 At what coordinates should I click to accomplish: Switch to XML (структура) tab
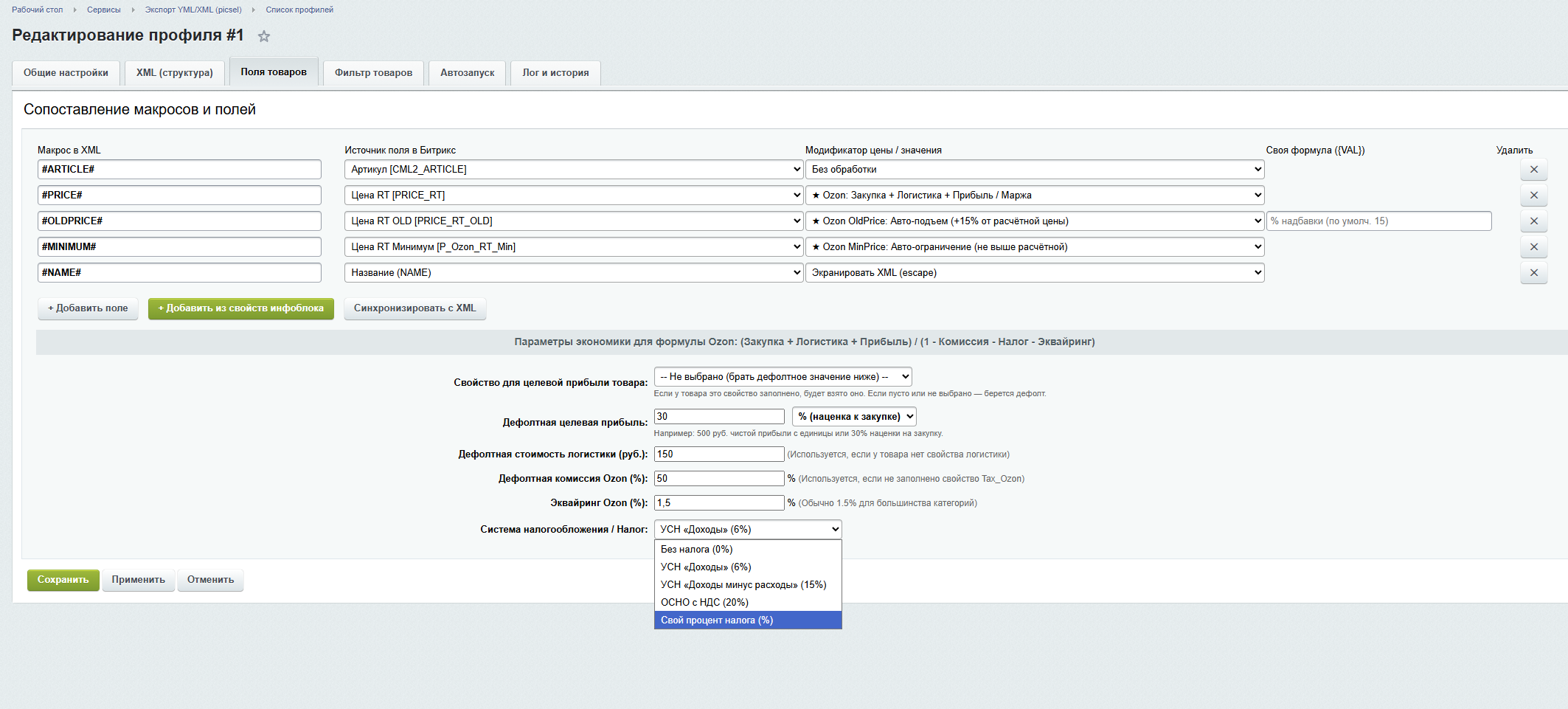point(175,73)
